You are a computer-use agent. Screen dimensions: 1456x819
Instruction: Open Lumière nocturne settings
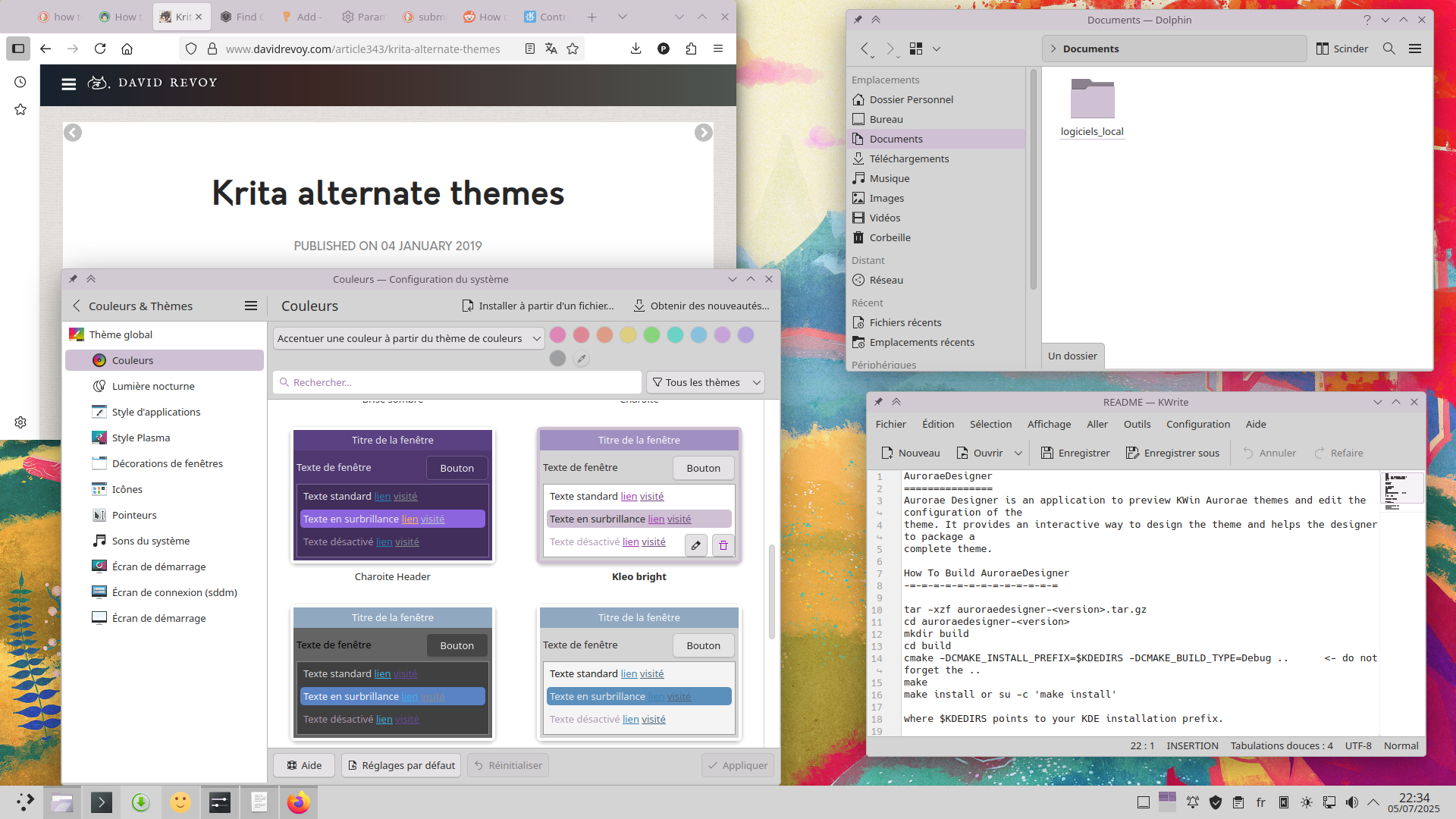[x=165, y=386]
